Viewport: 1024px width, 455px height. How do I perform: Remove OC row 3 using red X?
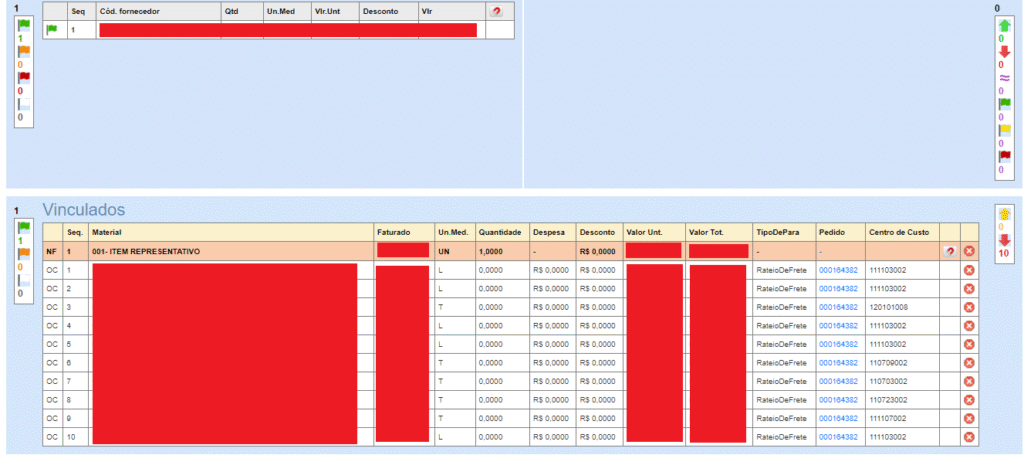click(969, 307)
